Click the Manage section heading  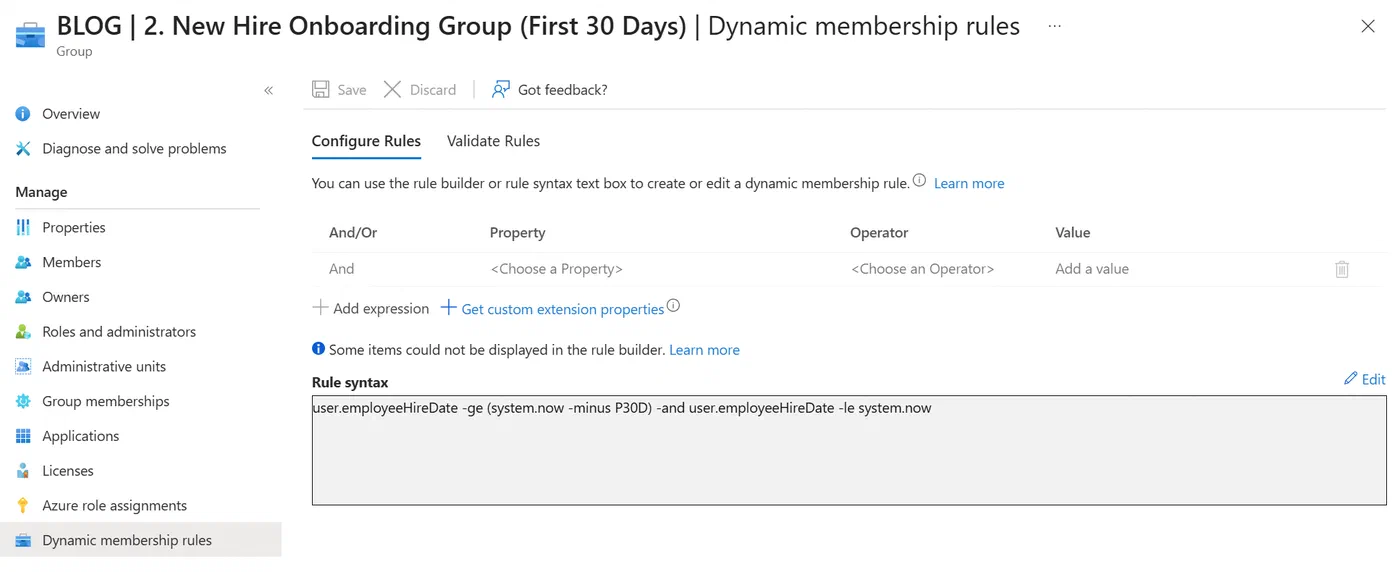pyautogui.click(x=41, y=192)
